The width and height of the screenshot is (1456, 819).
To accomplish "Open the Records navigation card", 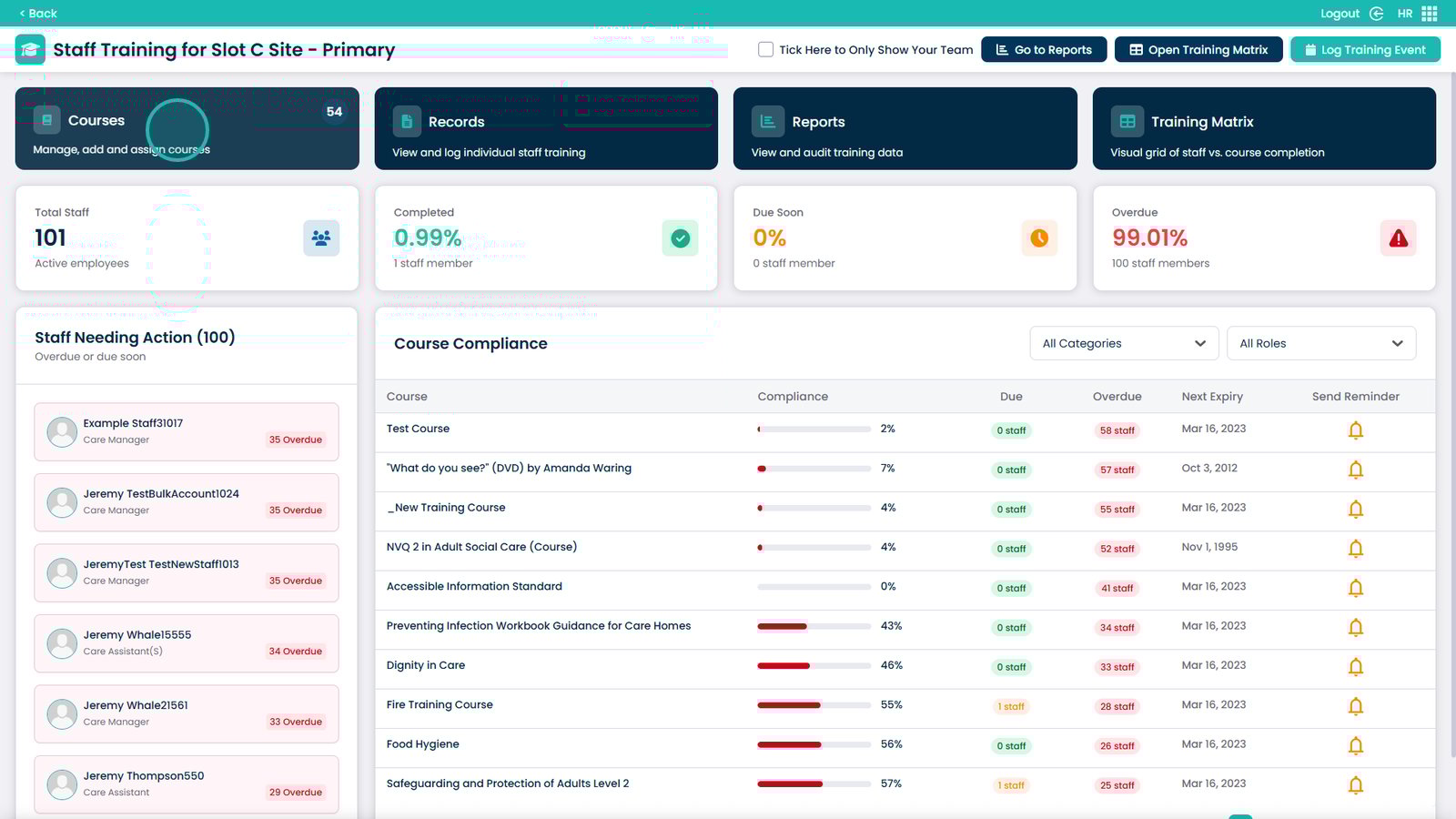I will click(546, 128).
